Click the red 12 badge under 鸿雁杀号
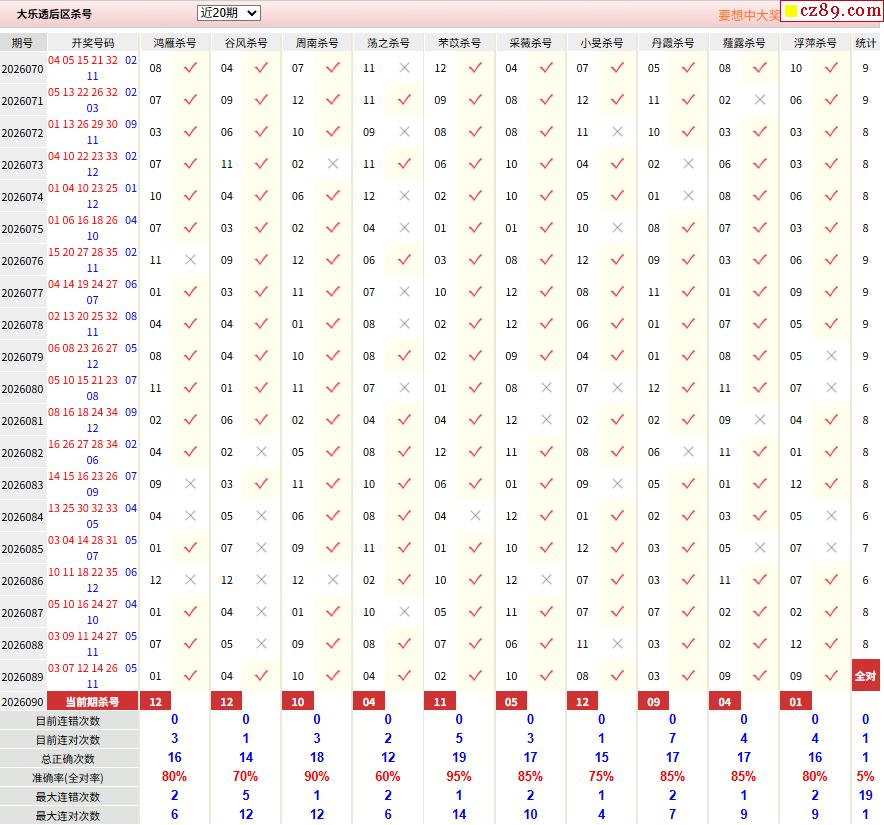The image size is (884, 825). (156, 702)
